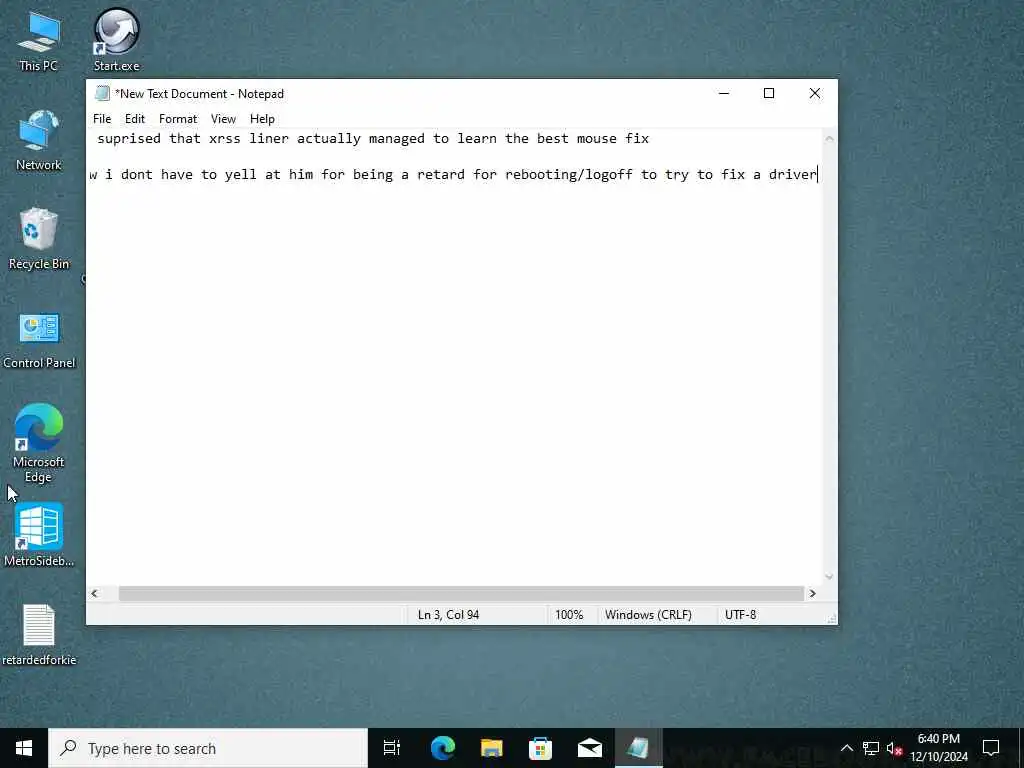Click the vertical scrollbar up arrow
The image size is (1024, 768).
pyautogui.click(x=829, y=138)
